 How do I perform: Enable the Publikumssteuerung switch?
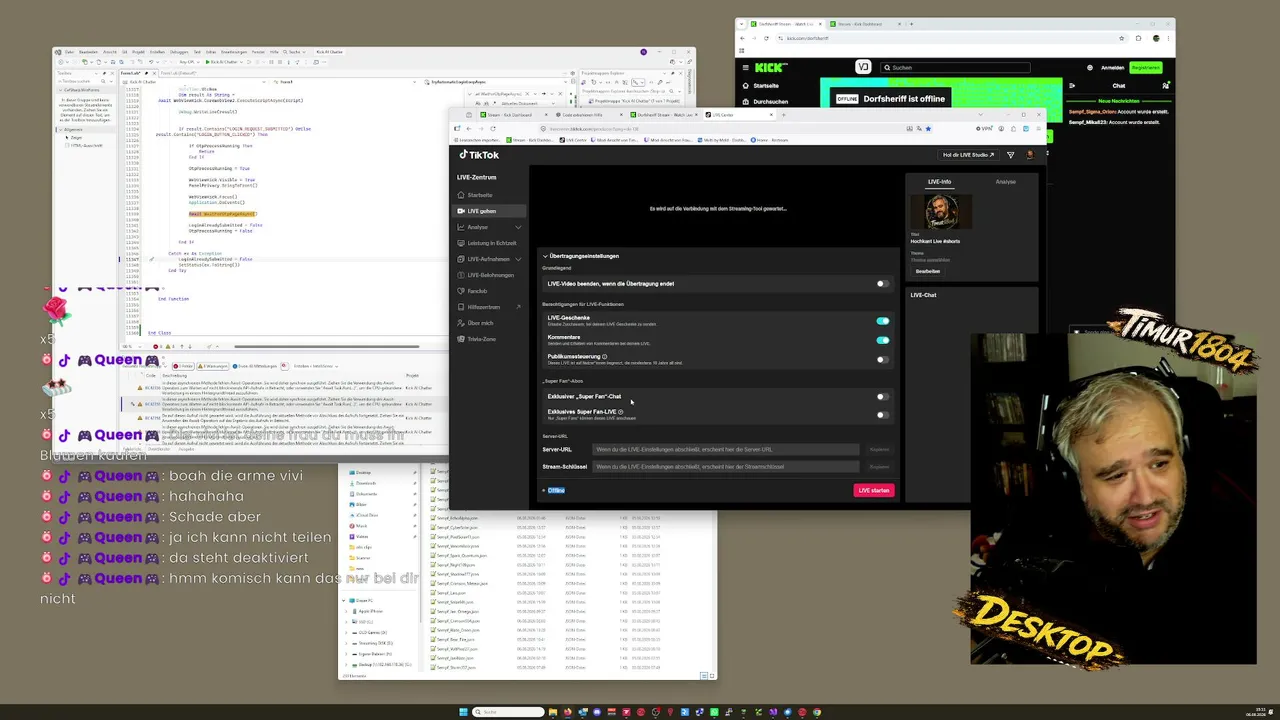click(882, 359)
